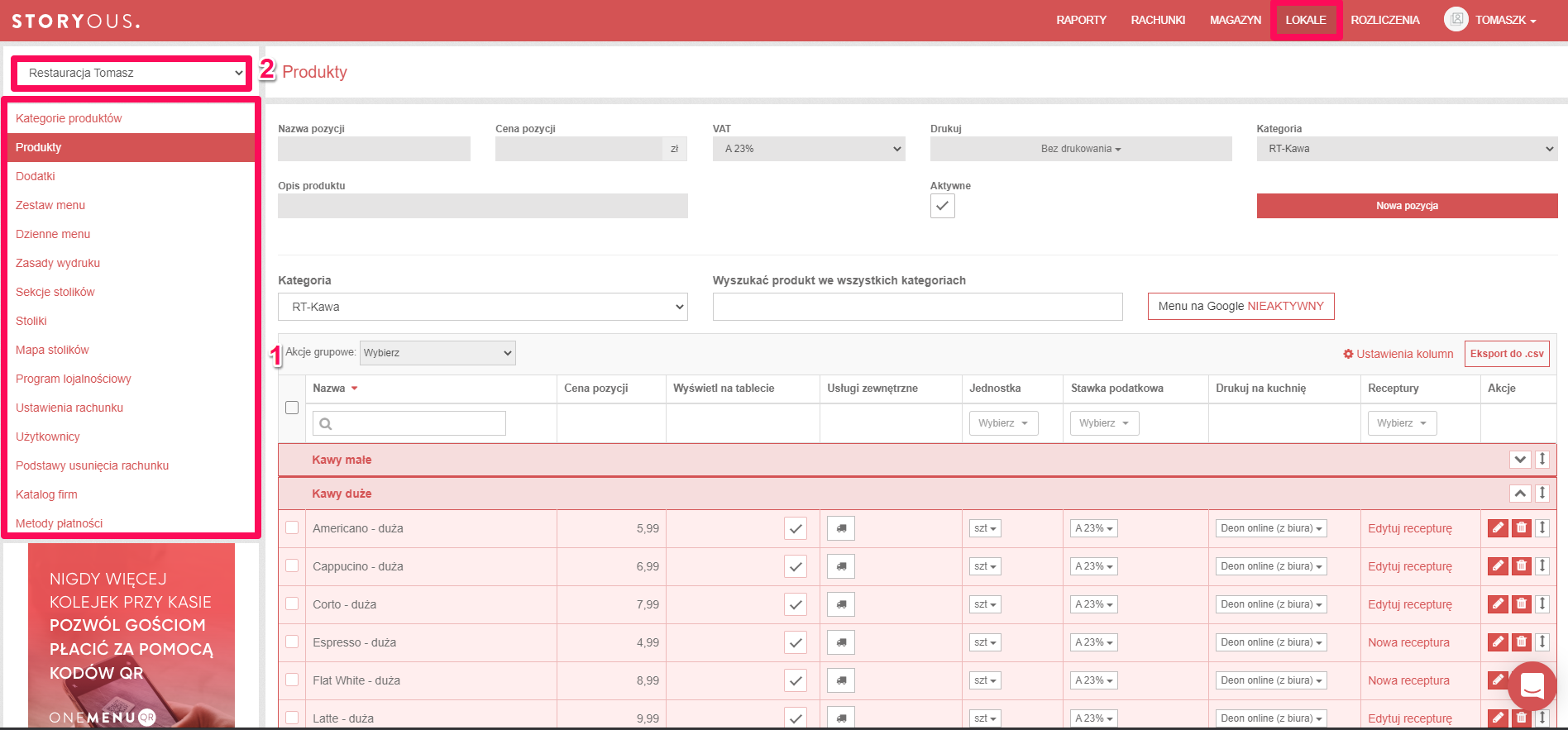Delete Americano - duża with trash icon
This screenshot has width=1568, height=730.
(x=1522, y=528)
